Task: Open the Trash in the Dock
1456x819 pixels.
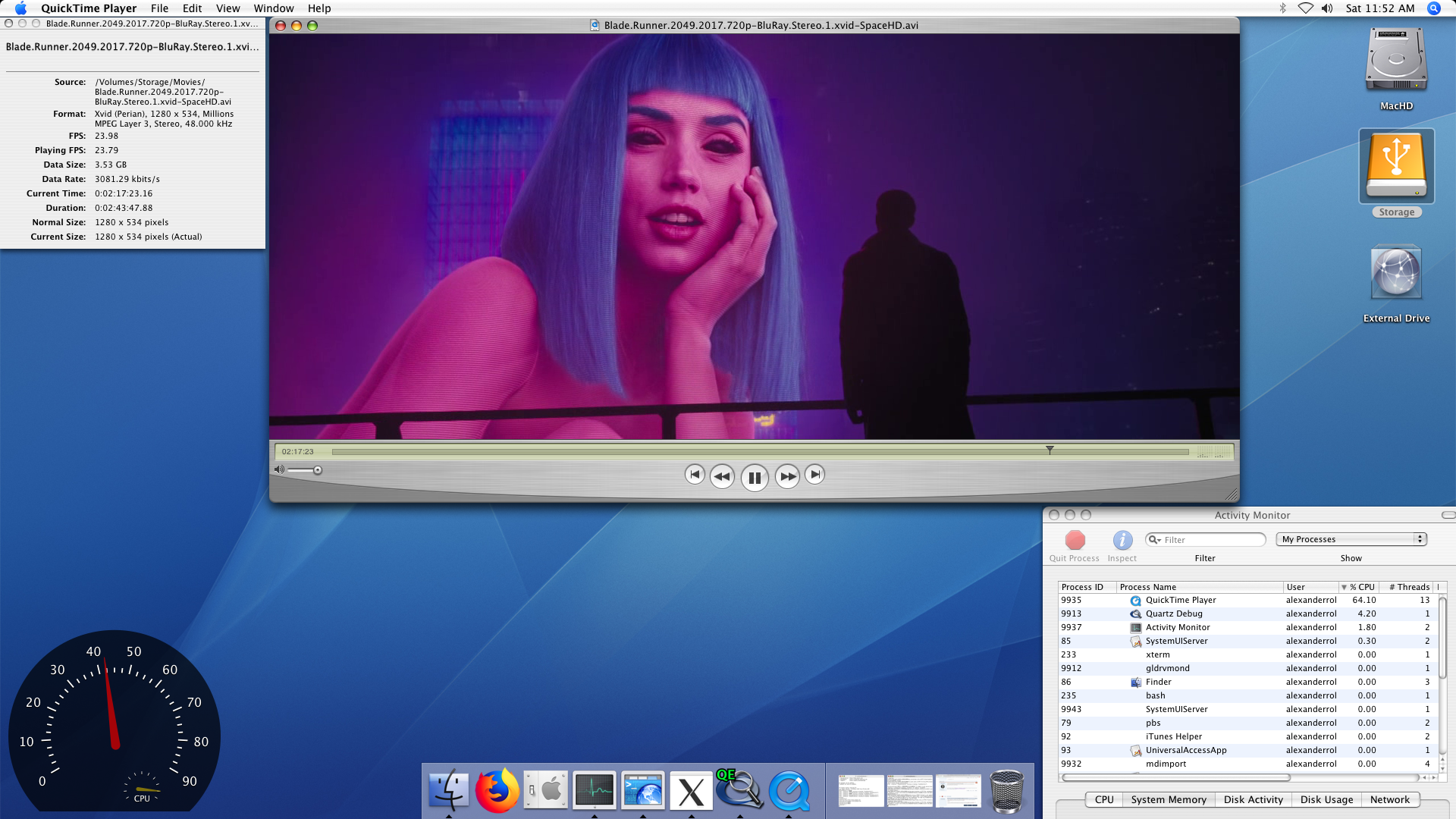Action: [1007, 791]
